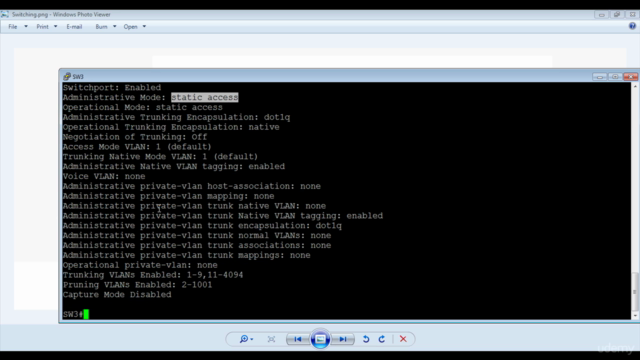Click the SW3# command prompt cursor
Viewport: 640px width, 360px height.
[x=86, y=314]
